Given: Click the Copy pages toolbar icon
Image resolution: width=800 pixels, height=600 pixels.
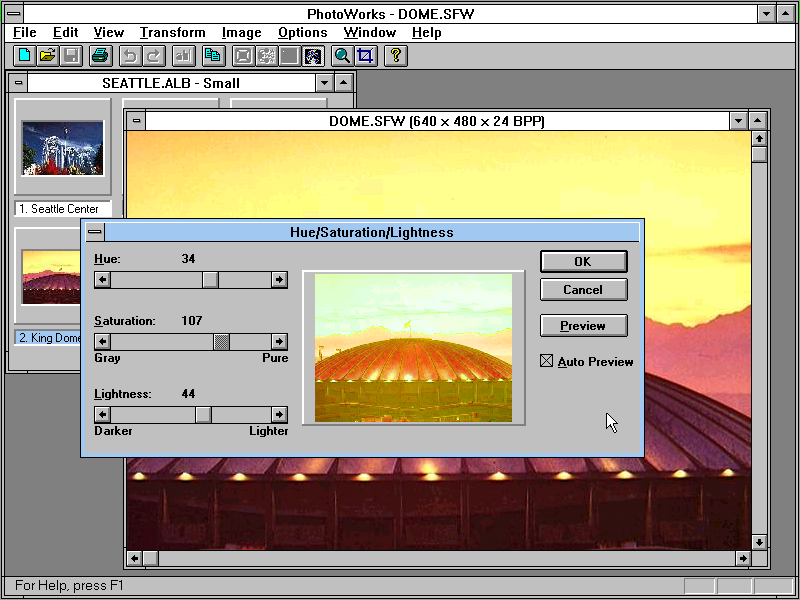Looking at the screenshot, I should click(213, 56).
